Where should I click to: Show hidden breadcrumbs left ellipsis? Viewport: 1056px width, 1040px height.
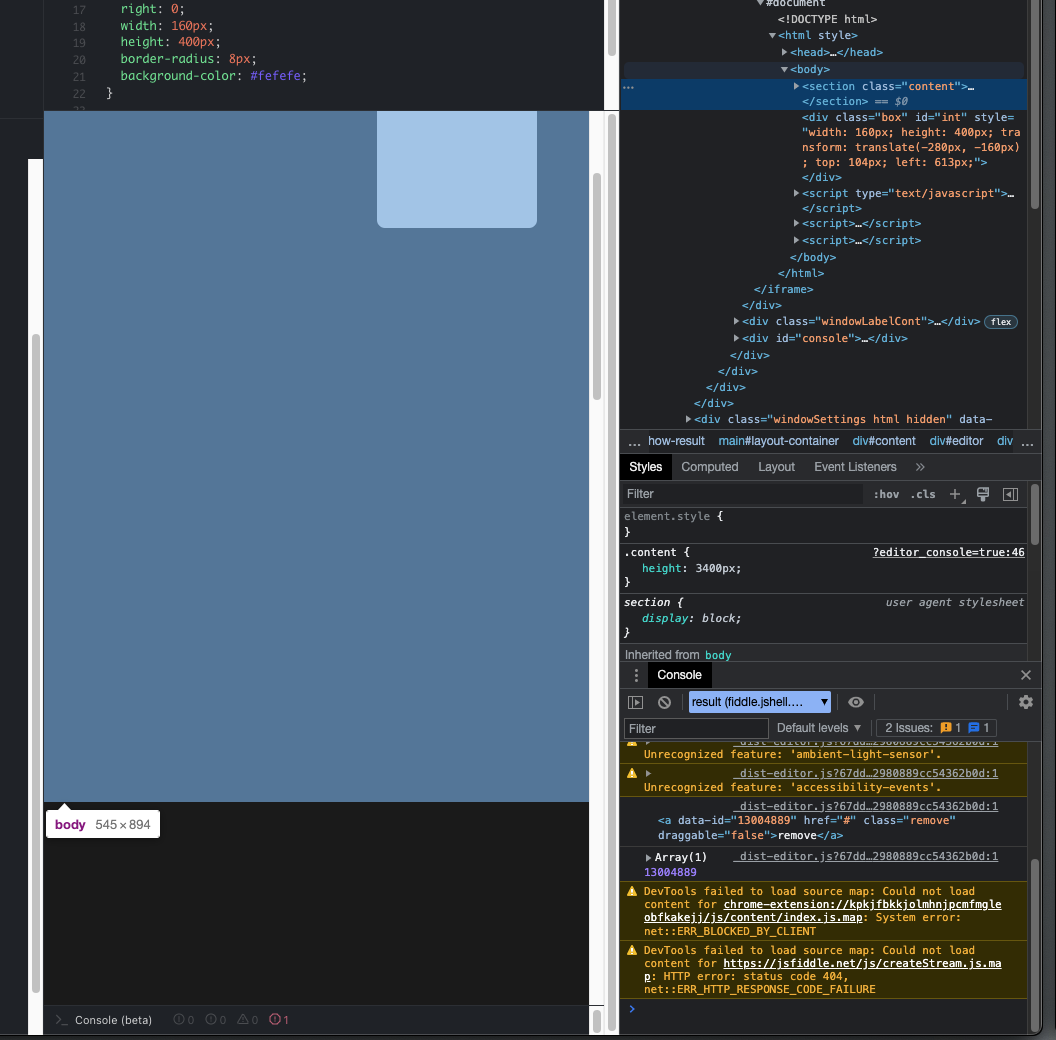[634, 443]
